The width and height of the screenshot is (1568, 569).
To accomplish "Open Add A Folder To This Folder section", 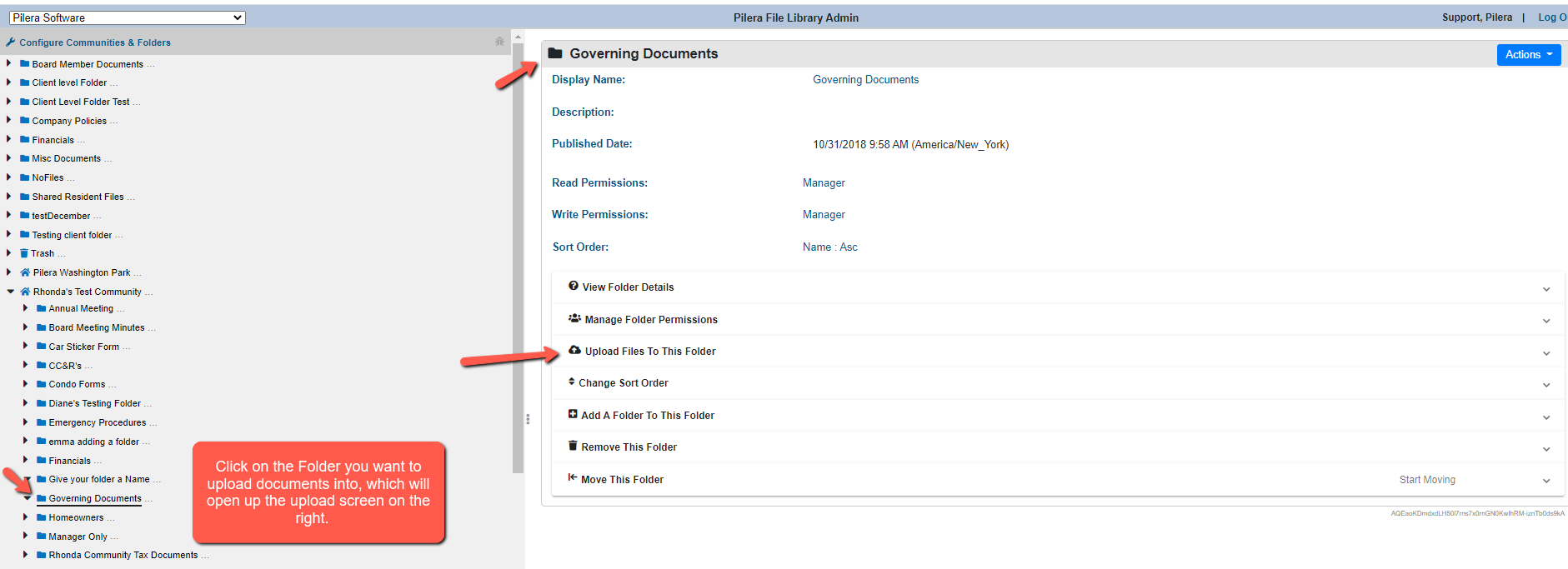I will 1058,415.
